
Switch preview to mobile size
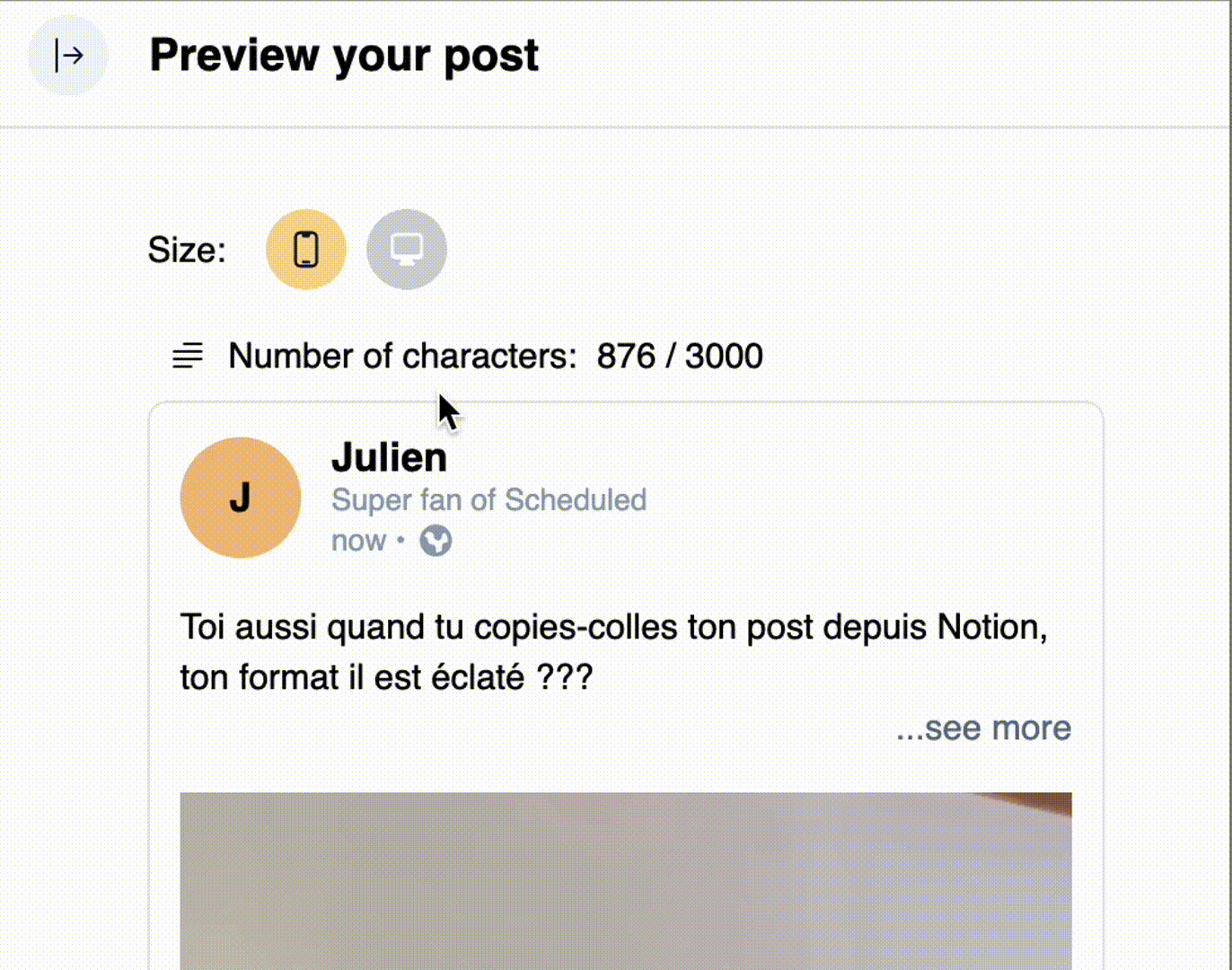tap(306, 250)
